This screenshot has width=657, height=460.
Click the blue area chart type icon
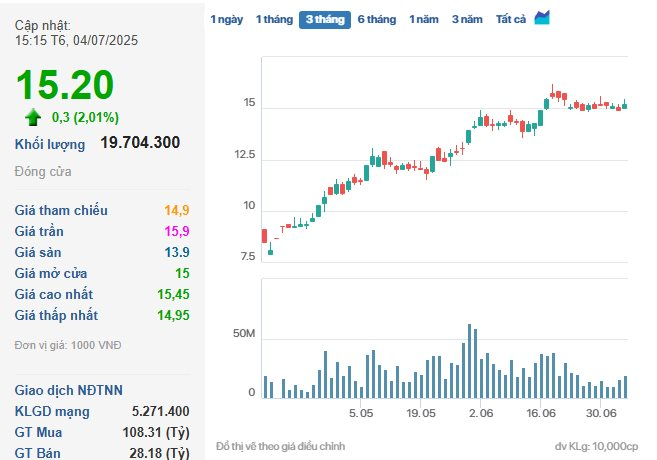click(x=542, y=18)
